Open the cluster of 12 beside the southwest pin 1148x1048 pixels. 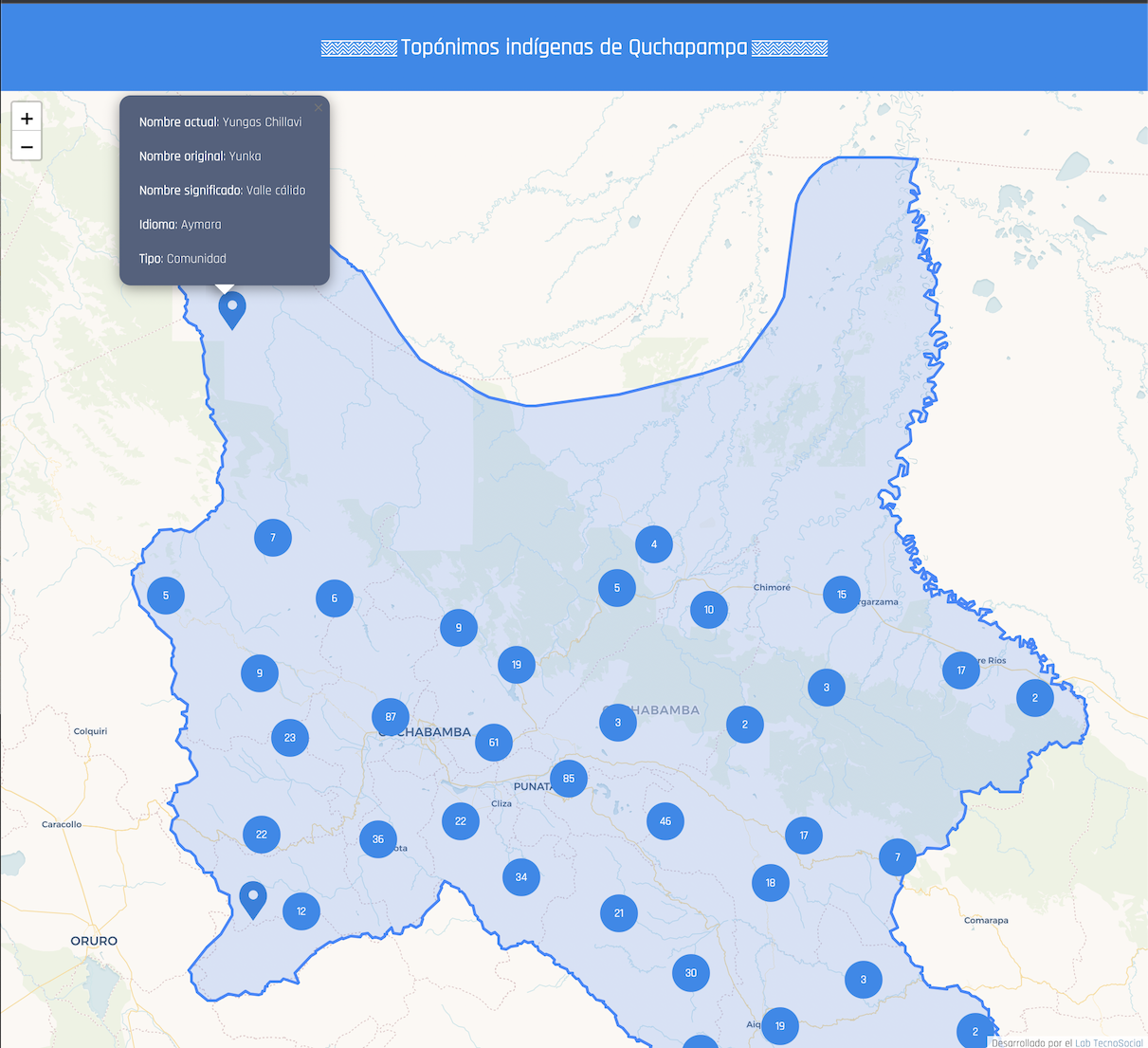point(301,910)
